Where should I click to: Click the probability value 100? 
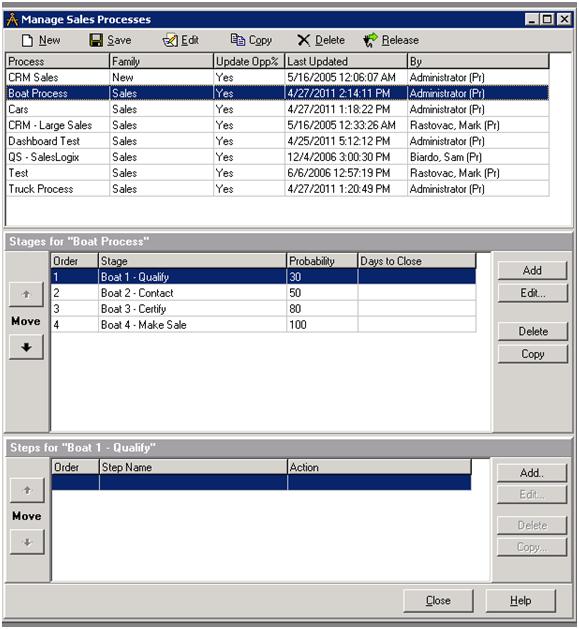click(298, 325)
